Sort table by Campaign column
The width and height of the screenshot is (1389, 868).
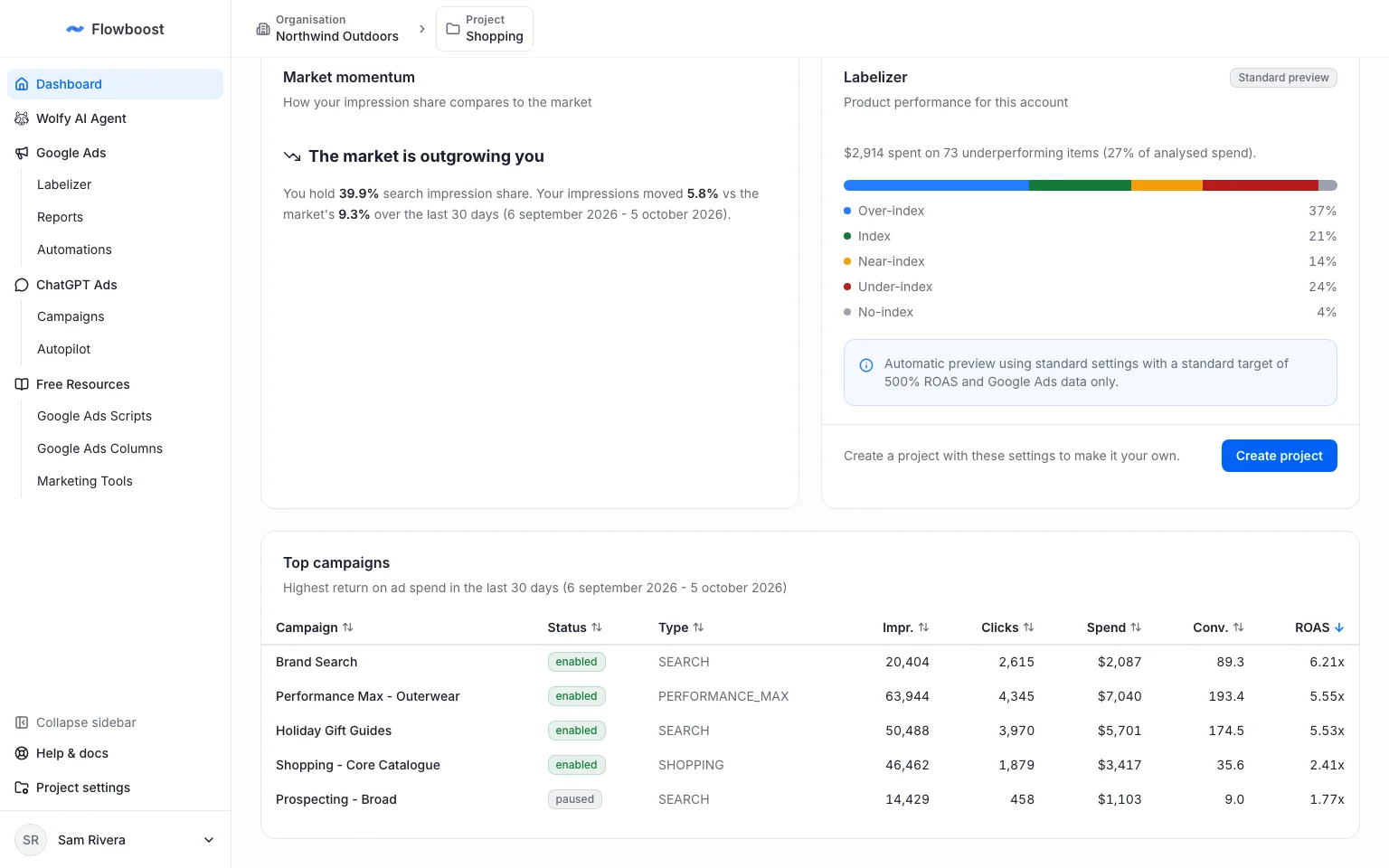[x=315, y=627]
